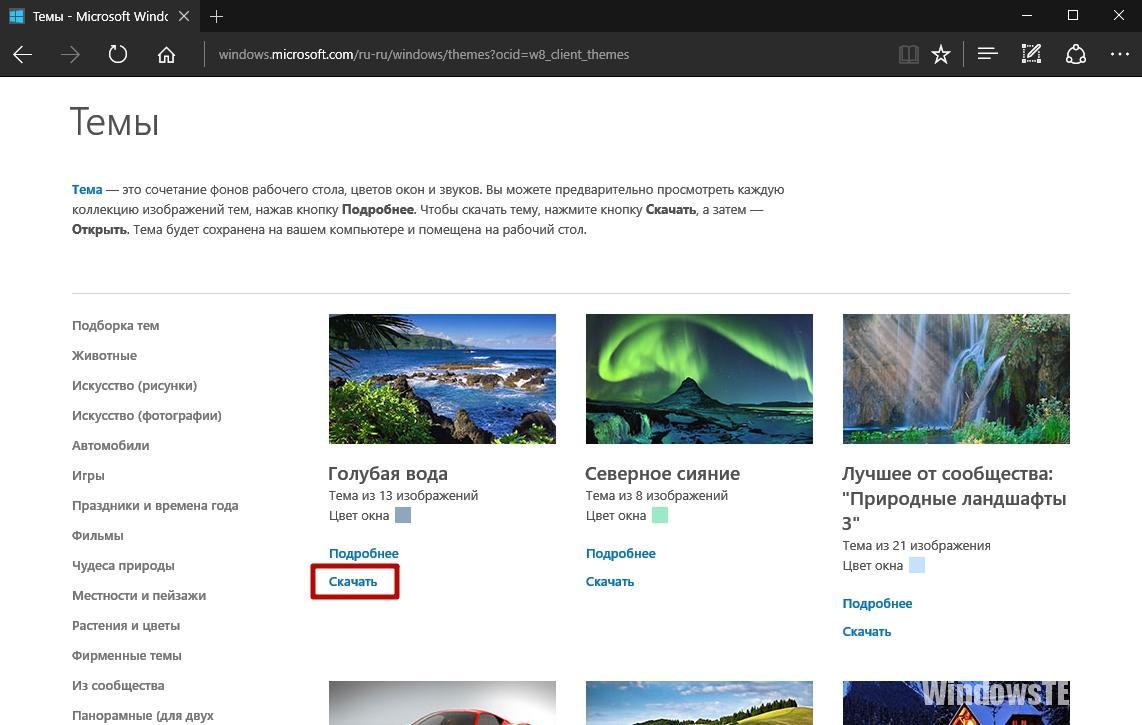Image resolution: width=1142 pixels, height=725 pixels.
Task: Click the forward navigation arrow
Action: pyautogui.click(x=70, y=55)
